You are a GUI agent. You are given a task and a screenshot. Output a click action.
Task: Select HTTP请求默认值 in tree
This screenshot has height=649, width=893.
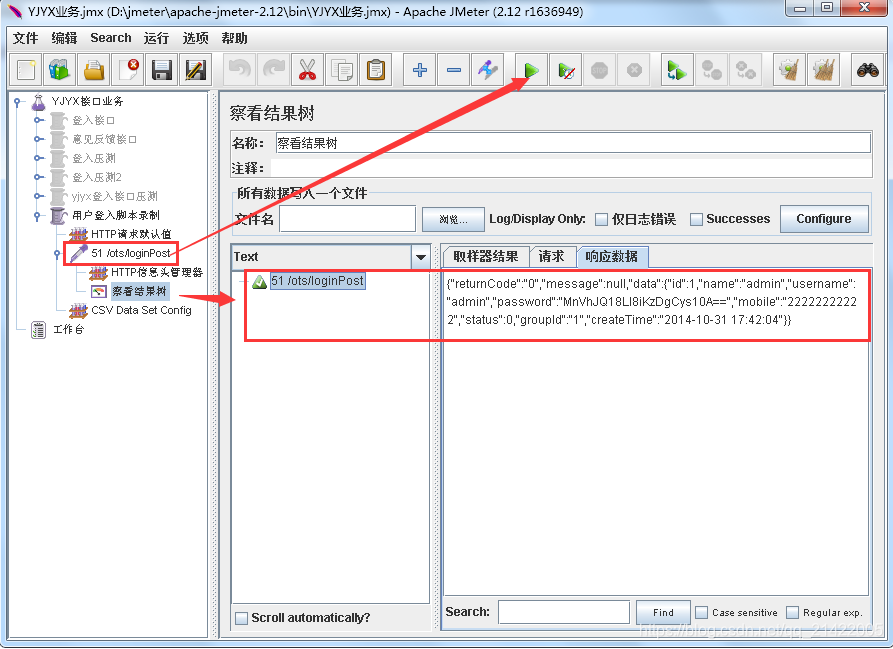pyautogui.click(x=131, y=234)
